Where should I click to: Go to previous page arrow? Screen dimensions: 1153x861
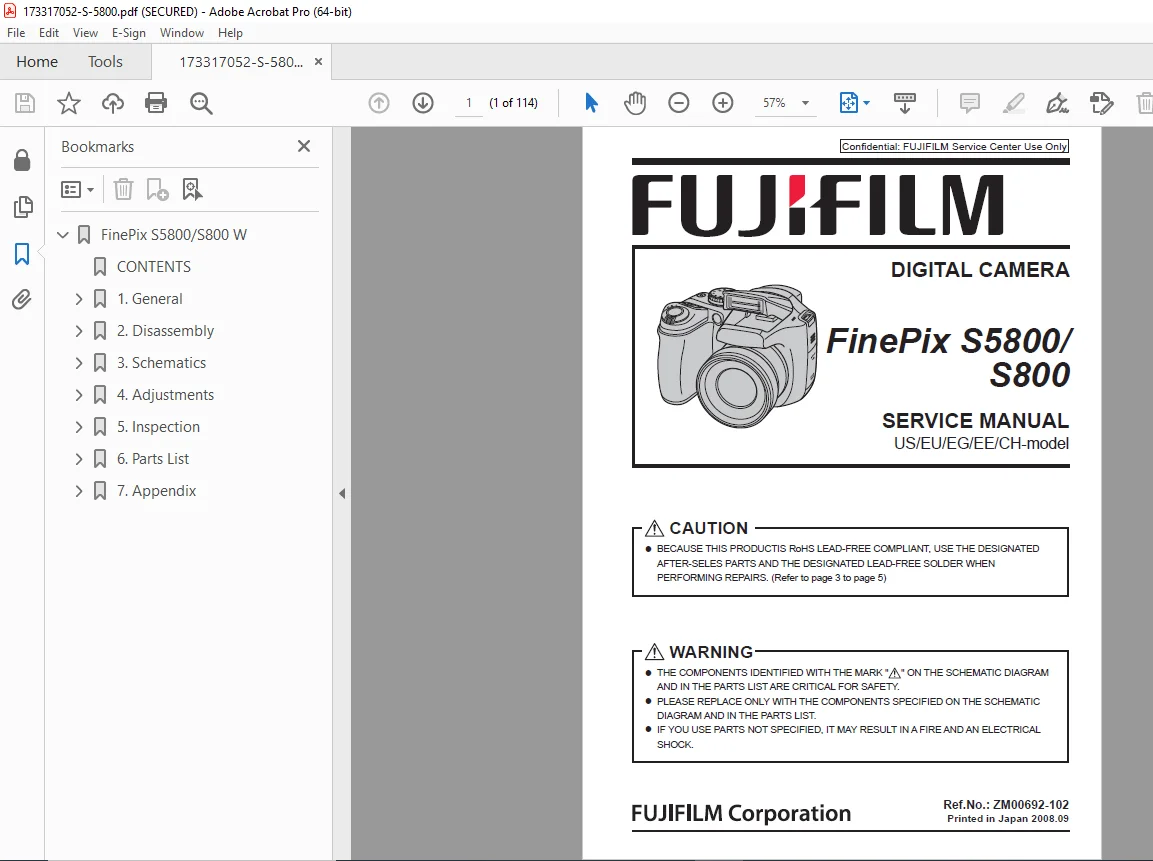tap(379, 103)
